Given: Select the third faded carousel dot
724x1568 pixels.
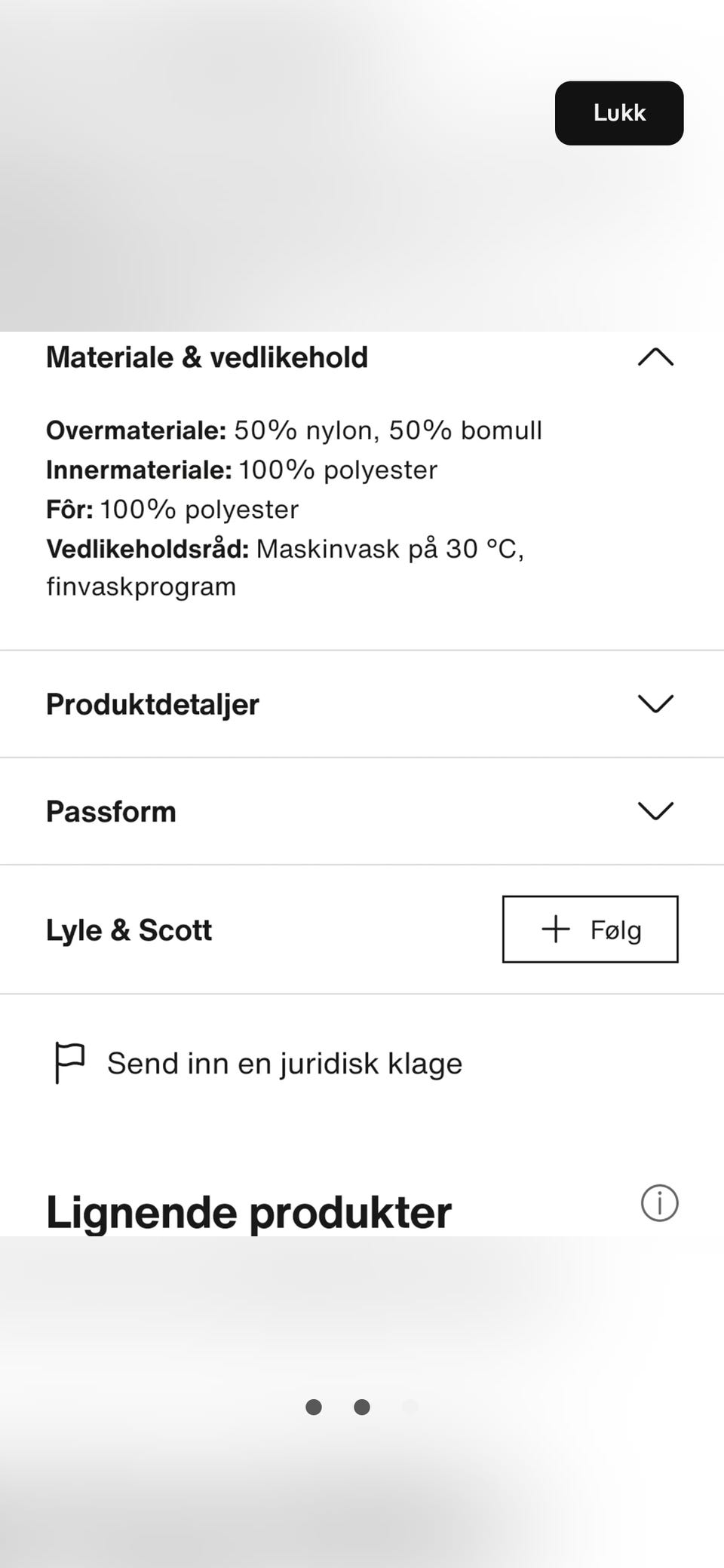Looking at the screenshot, I should pos(410,1407).
